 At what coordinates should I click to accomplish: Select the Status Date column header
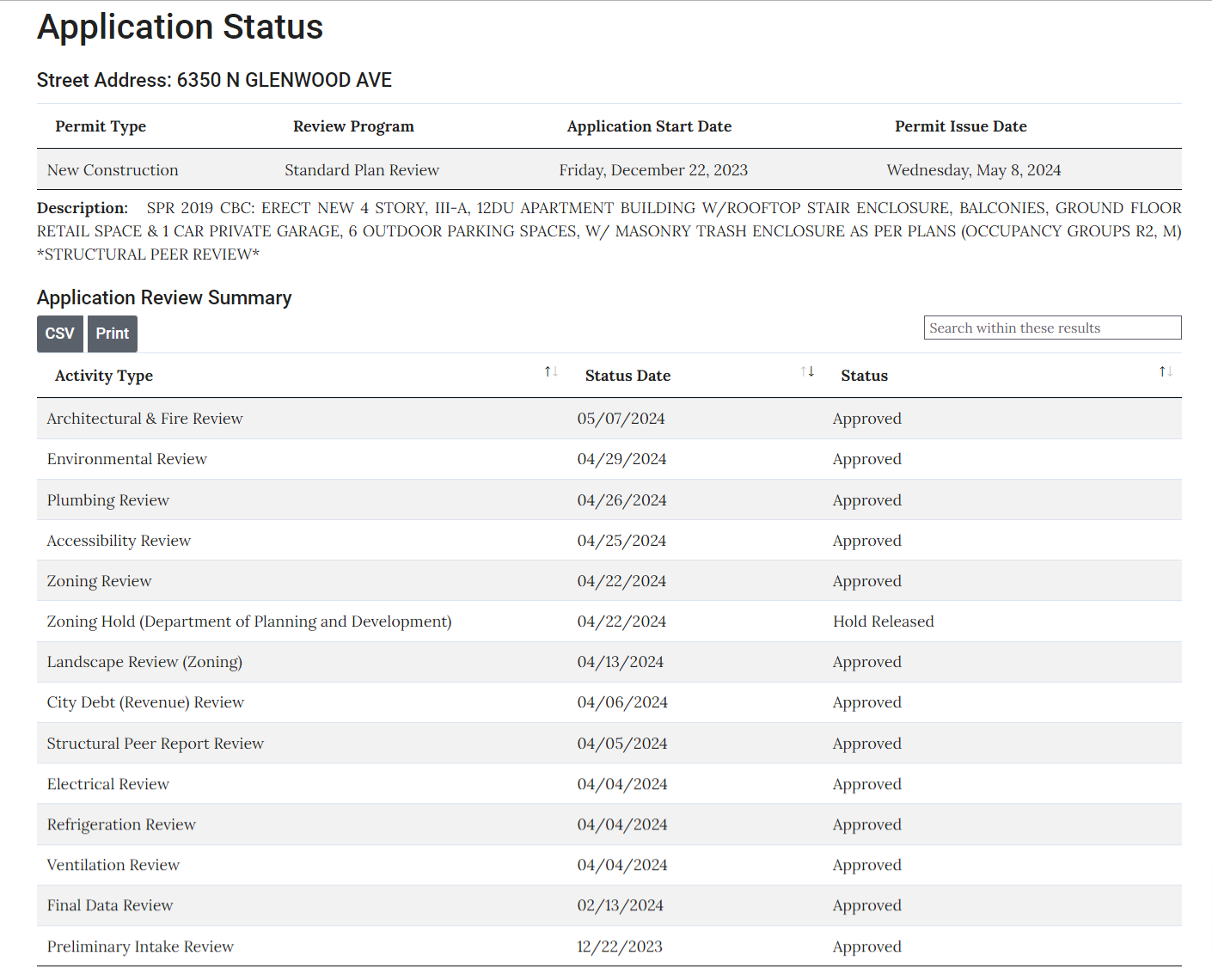click(x=627, y=376)
